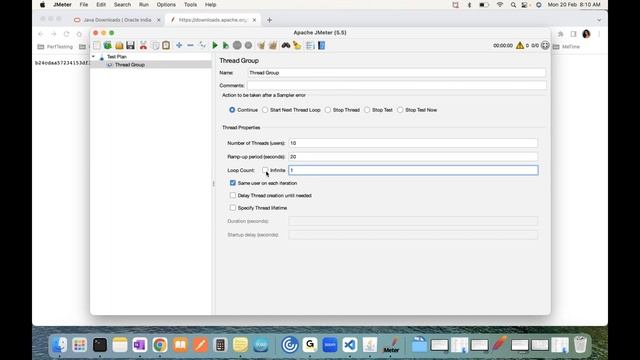The height and width of the screenshot is (360, 640).
Task: Select the Stop Test radio button
Action: coord(367,110)
